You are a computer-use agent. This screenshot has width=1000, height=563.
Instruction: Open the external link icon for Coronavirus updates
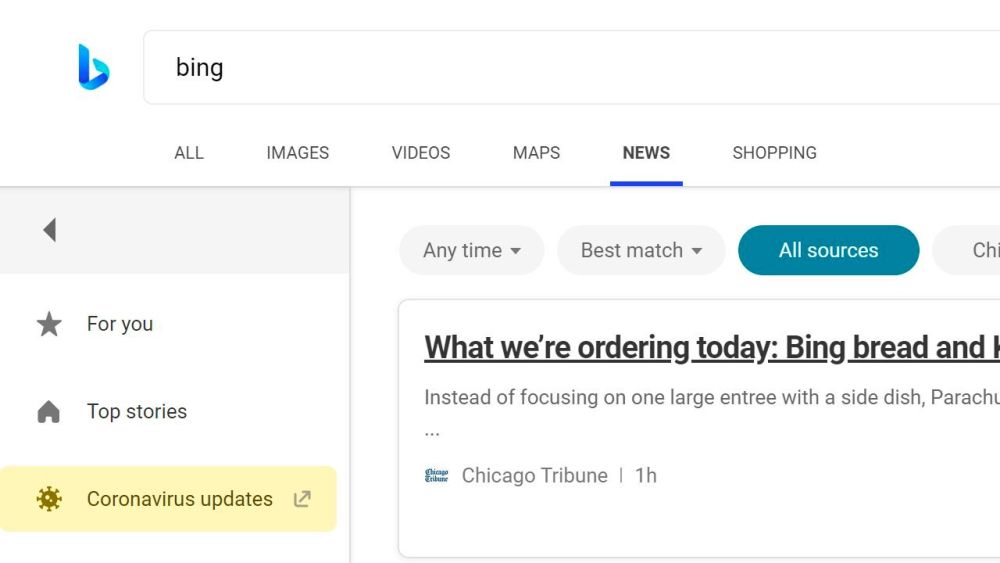pos(301,499)
